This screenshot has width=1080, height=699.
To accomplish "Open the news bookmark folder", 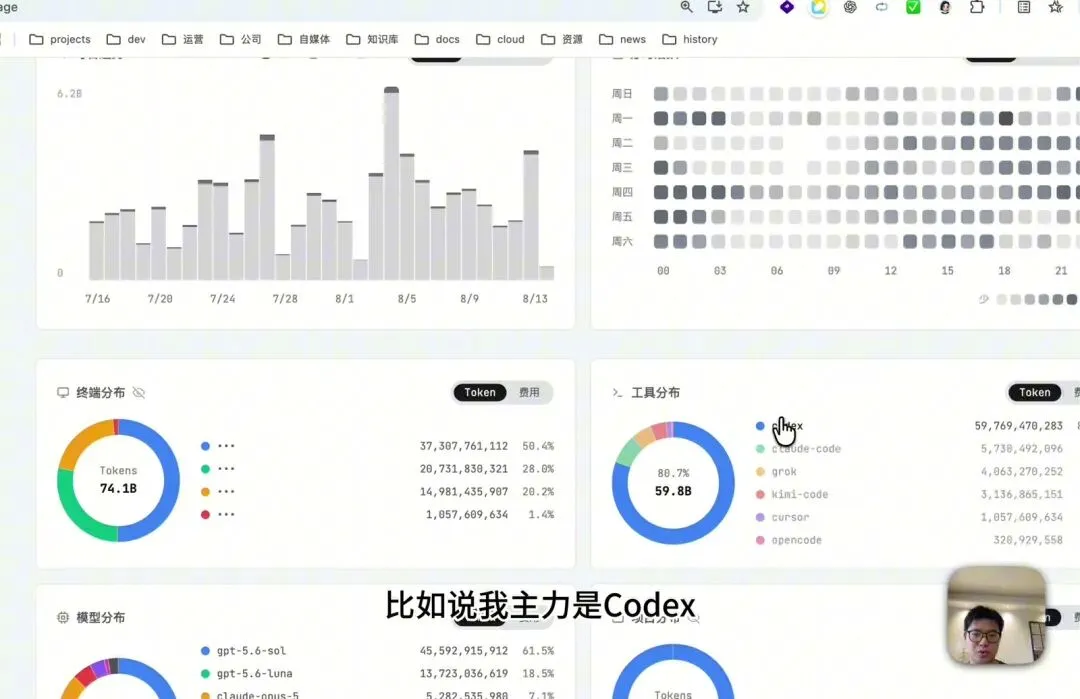I will 622,39.
